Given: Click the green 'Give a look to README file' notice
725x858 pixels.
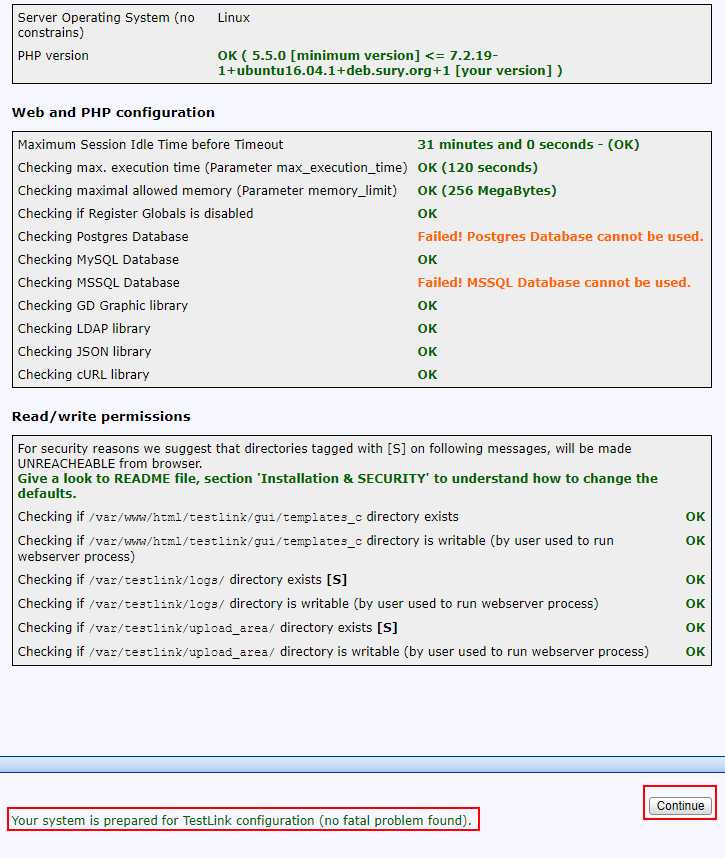Looking at the screenshot, I should click(x=338, y=485).
